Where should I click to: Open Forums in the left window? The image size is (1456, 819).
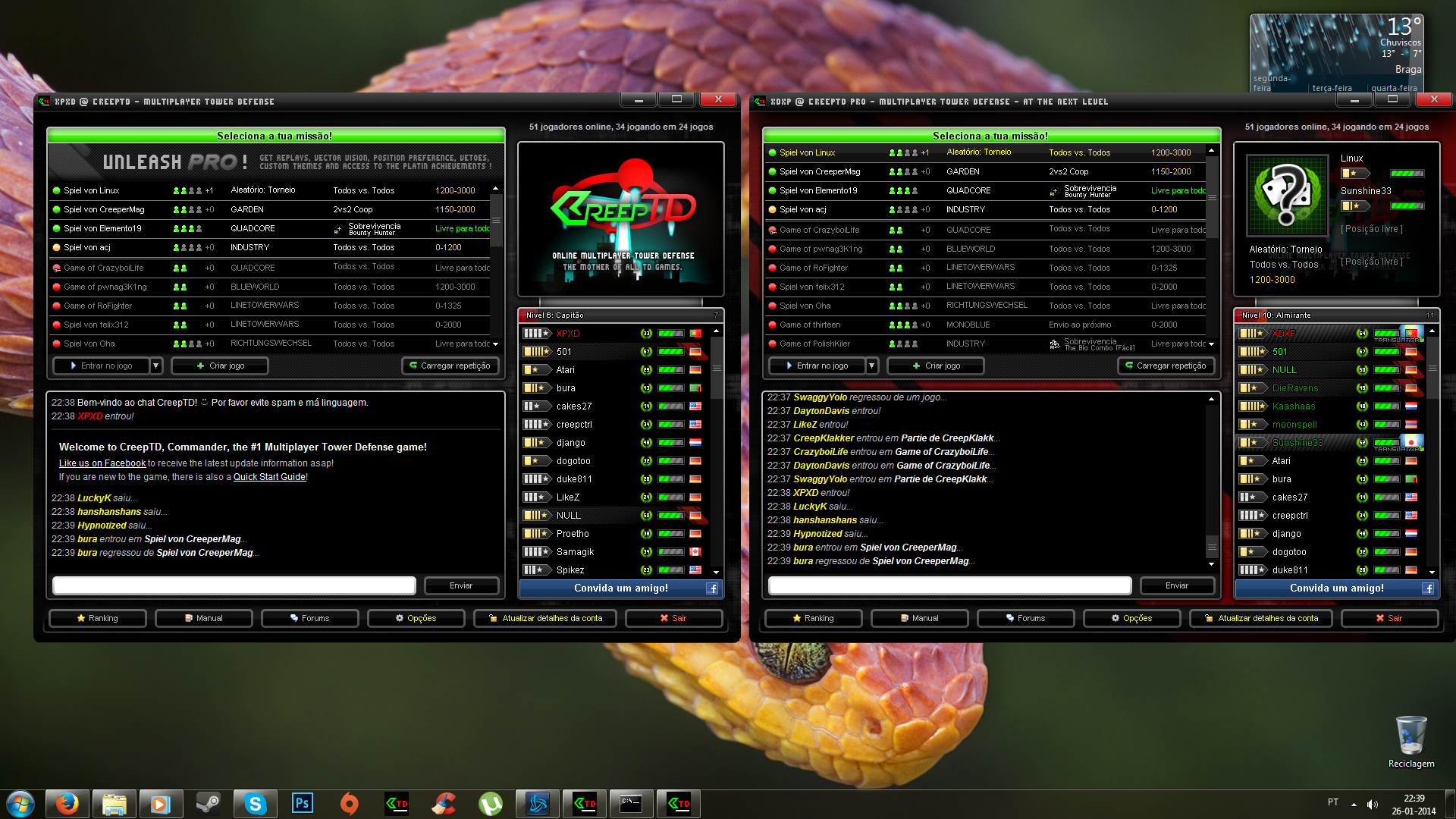[310, 619]
